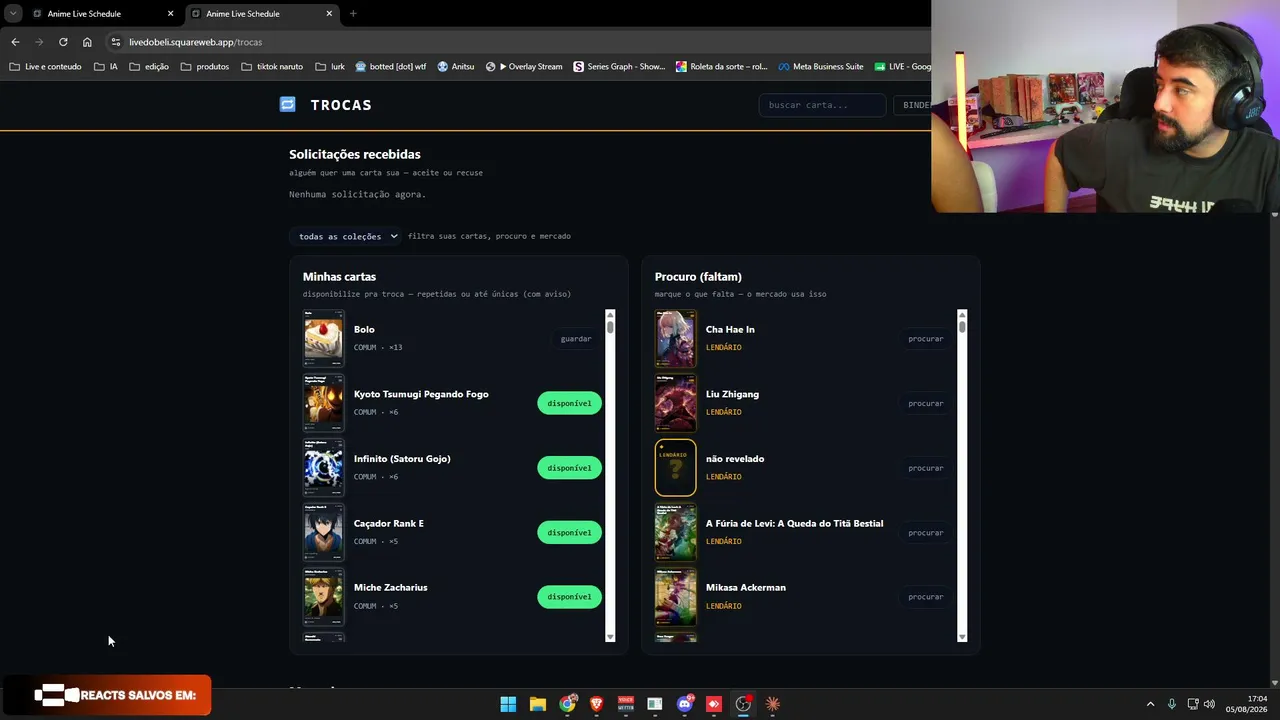Open the browser home page
The image size is (1280, 720).
87,42
